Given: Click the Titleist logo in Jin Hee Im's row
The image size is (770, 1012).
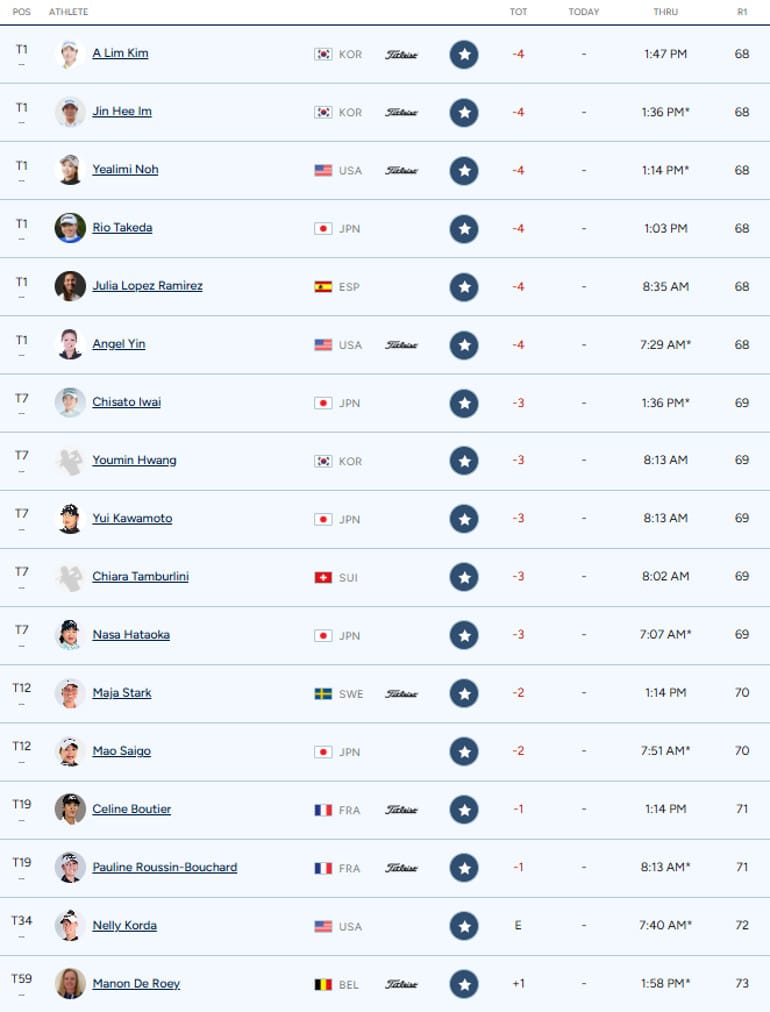Looking at the screenshot, I should tap(401, 112).
